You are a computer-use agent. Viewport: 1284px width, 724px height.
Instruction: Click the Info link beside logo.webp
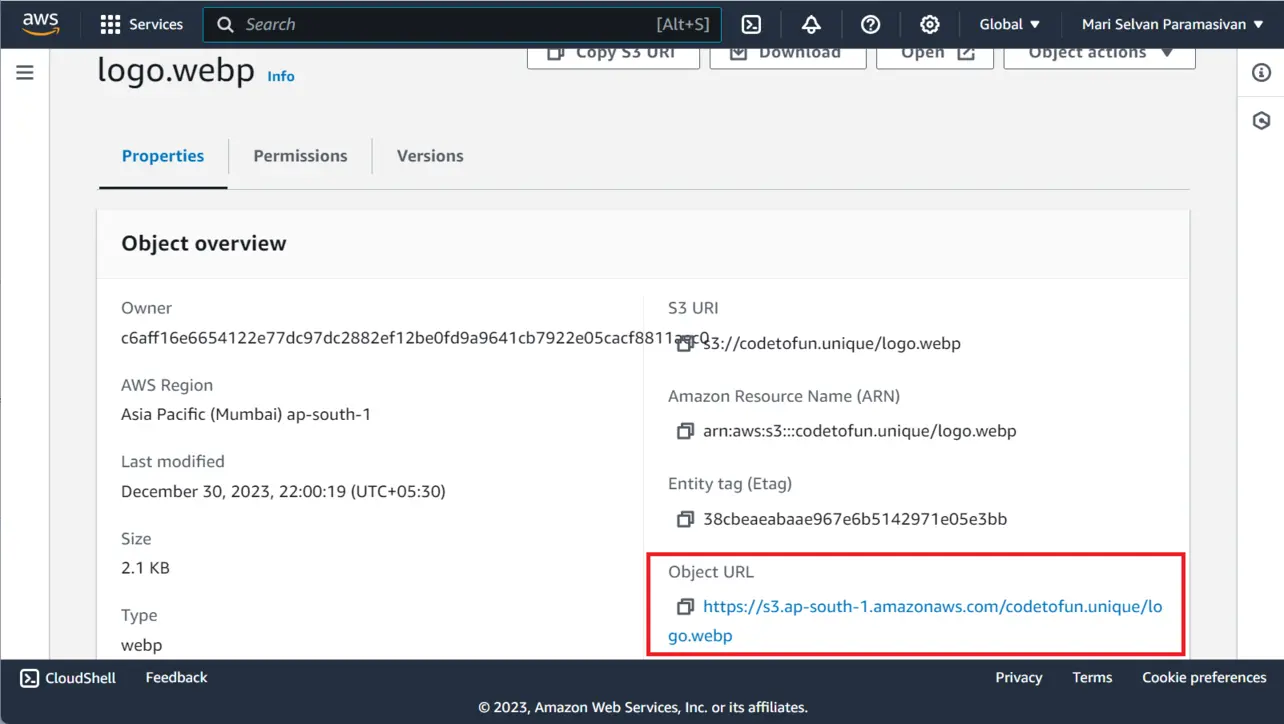(281, 76)
